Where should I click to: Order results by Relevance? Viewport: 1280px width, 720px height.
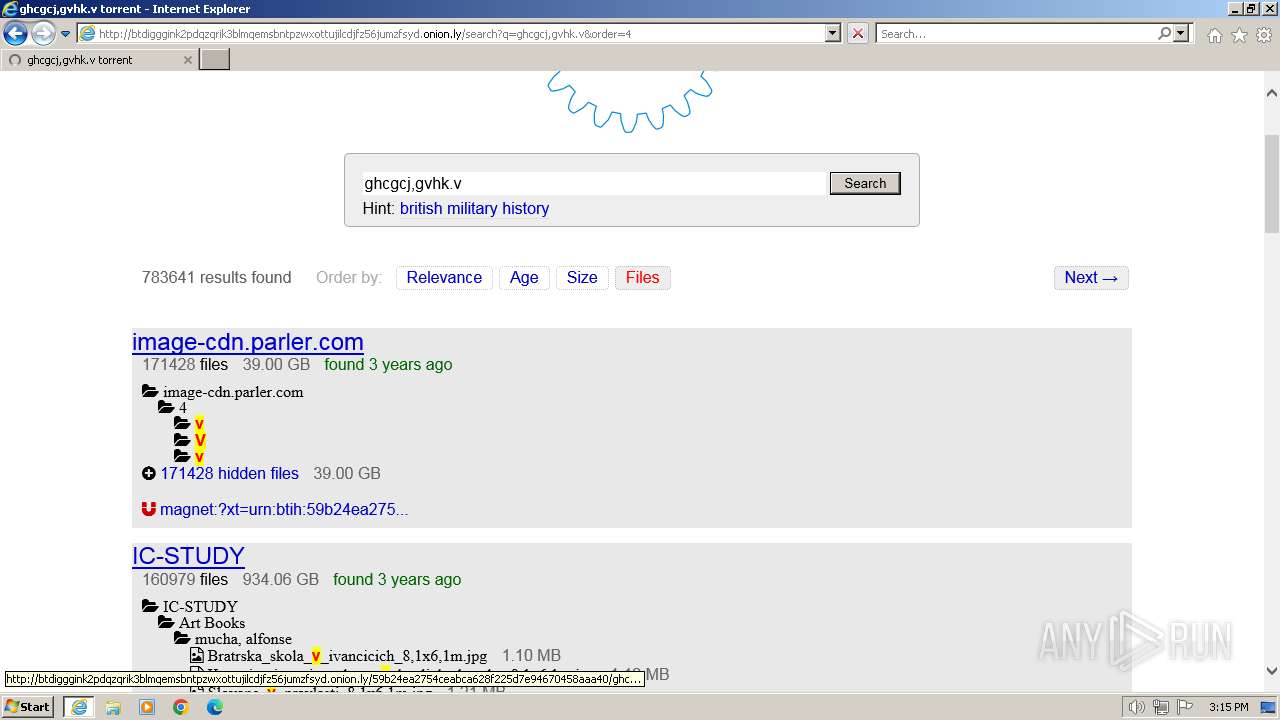(444, 277)
